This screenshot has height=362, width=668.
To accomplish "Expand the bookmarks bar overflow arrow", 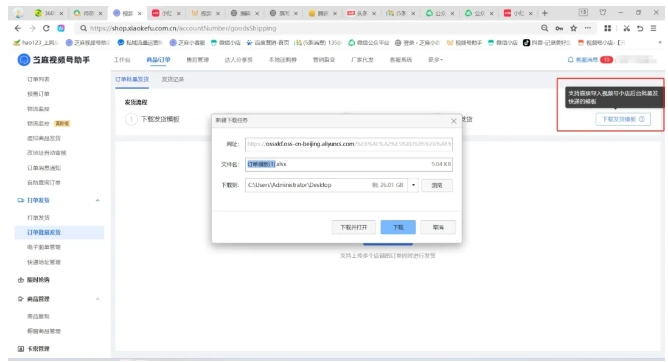I will pos(660,43).
